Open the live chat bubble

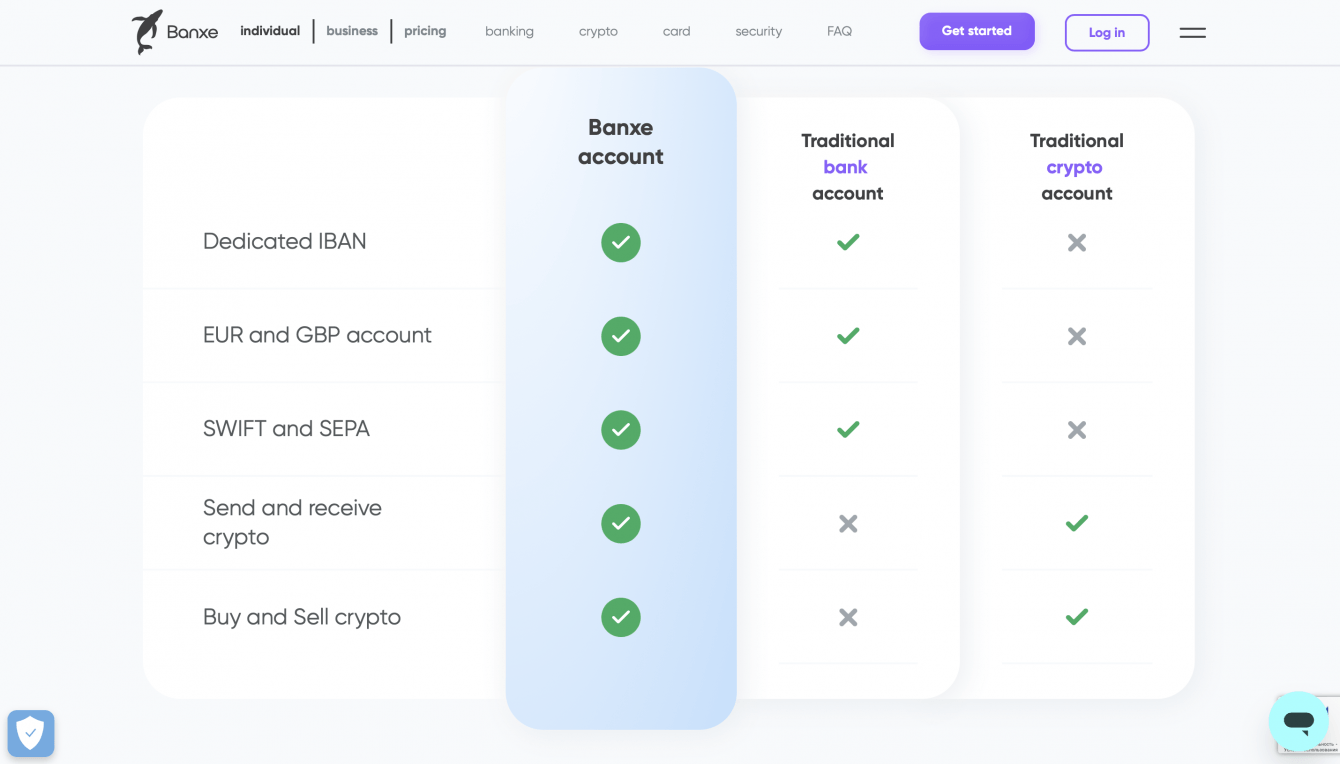(1298, 721)
